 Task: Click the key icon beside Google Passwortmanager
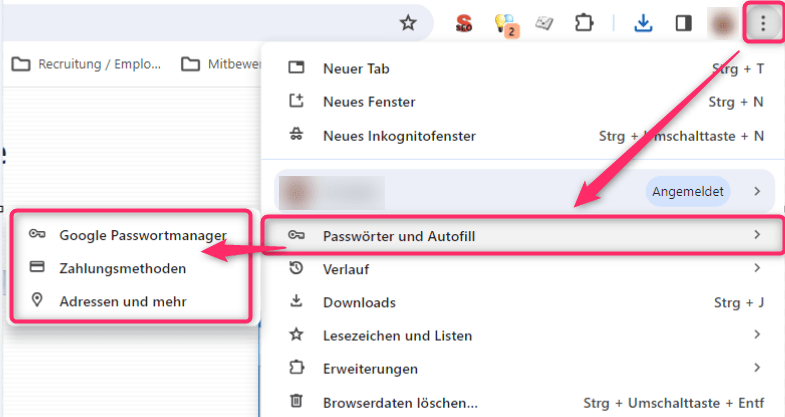tap(37, 234)
